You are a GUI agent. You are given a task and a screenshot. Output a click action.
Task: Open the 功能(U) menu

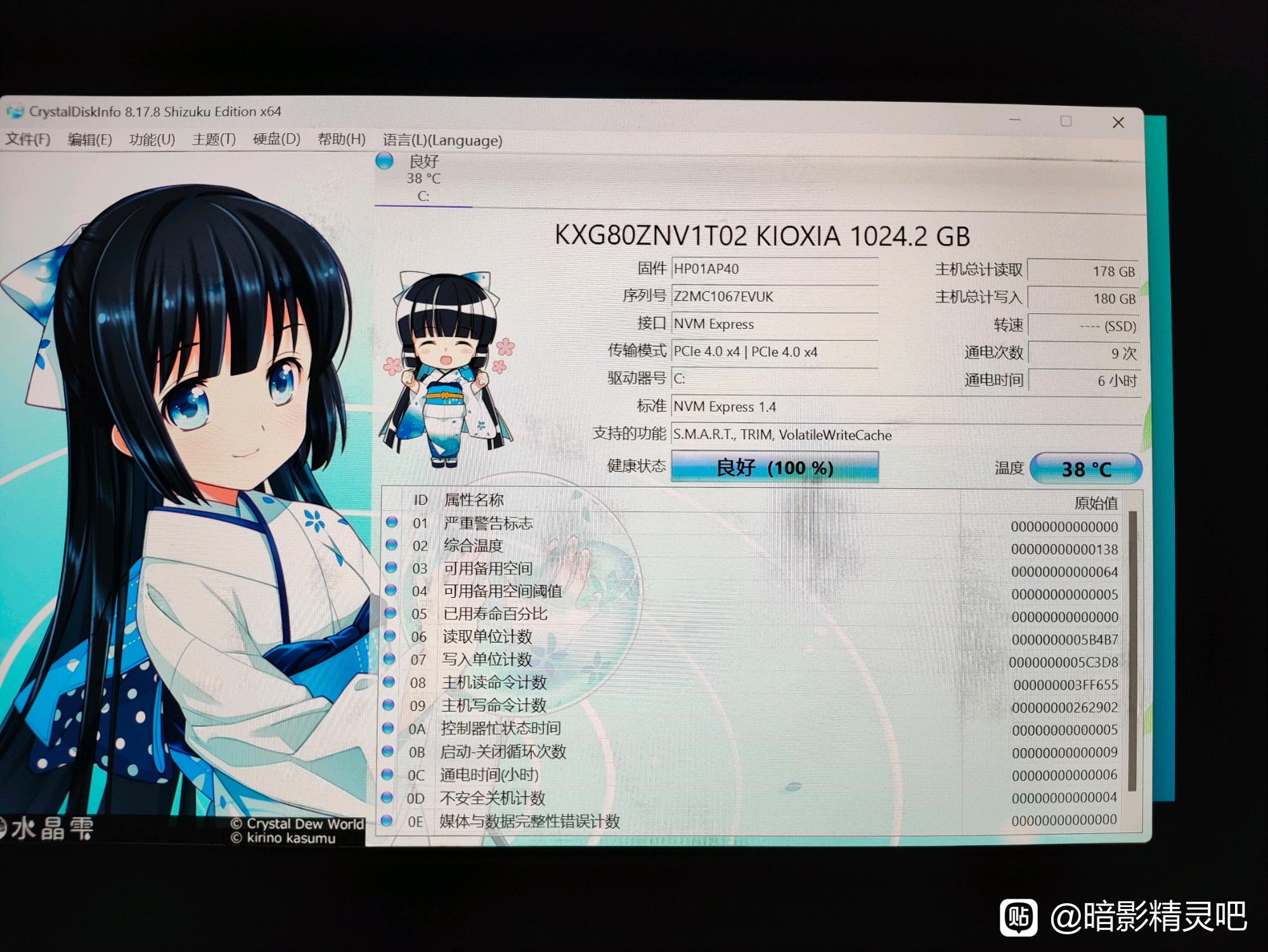152,139
